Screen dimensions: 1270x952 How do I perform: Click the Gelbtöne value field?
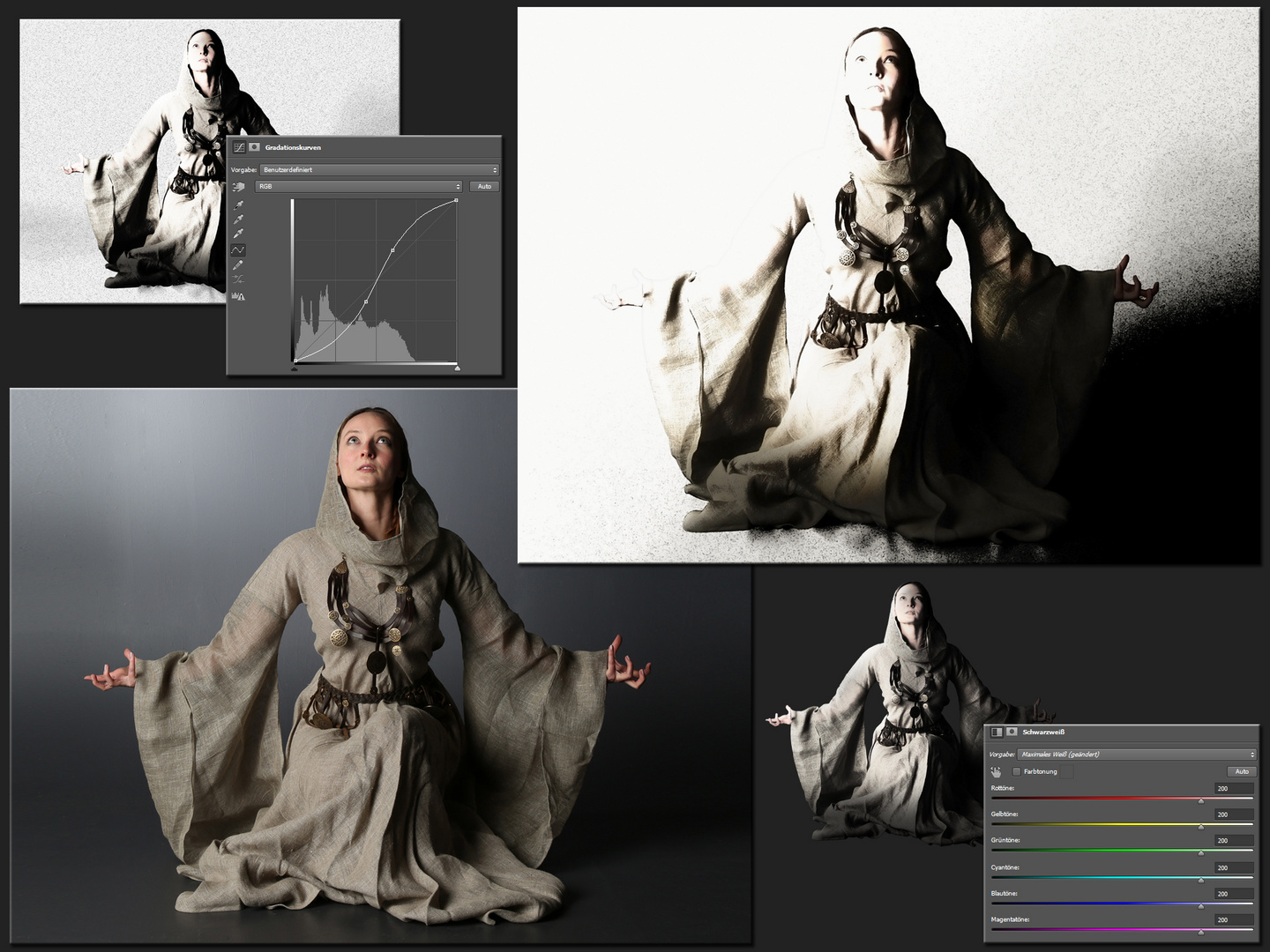tap(1234, 814)
